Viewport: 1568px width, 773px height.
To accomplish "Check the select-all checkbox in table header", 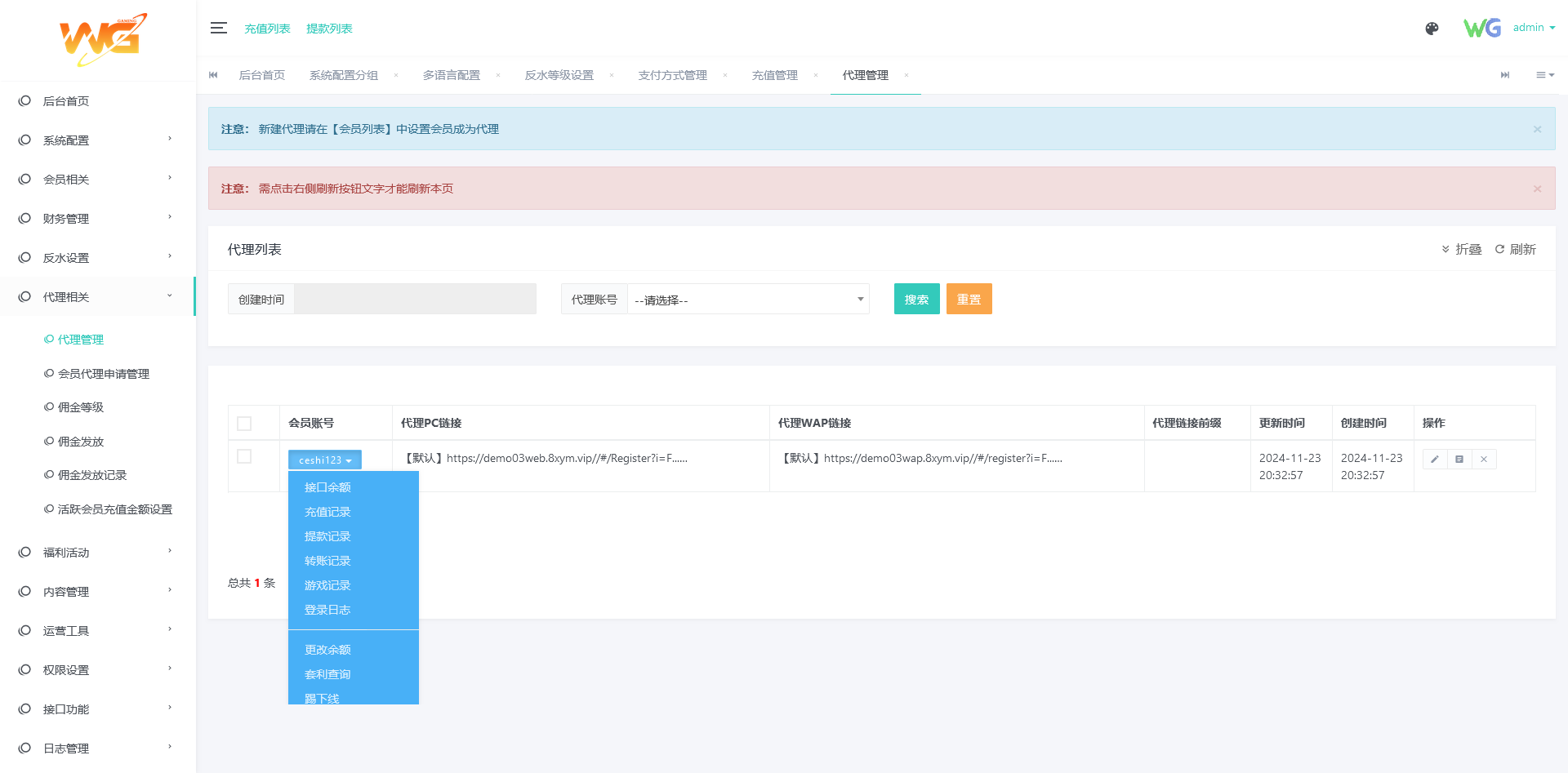I will pyautogui.click(x=244, y=424).
